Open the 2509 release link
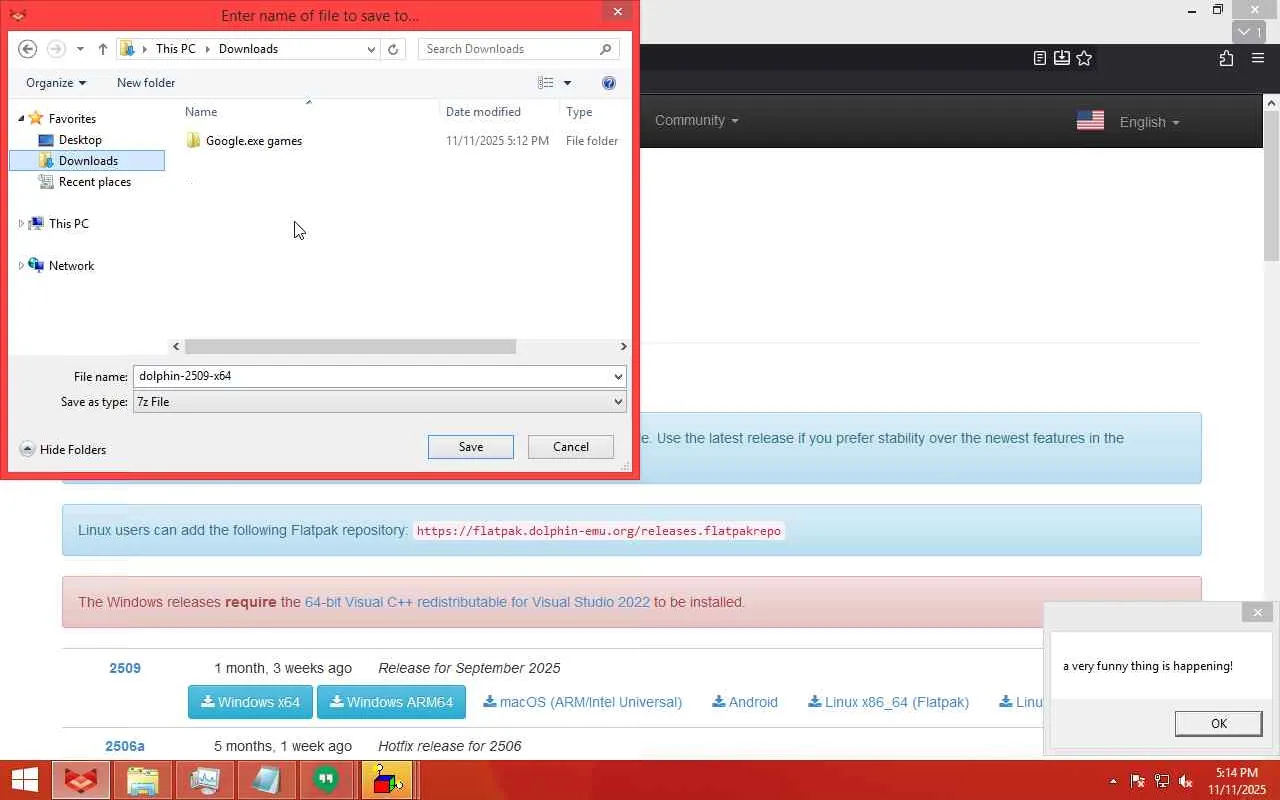1280x800 pixels. pos(125,668)
